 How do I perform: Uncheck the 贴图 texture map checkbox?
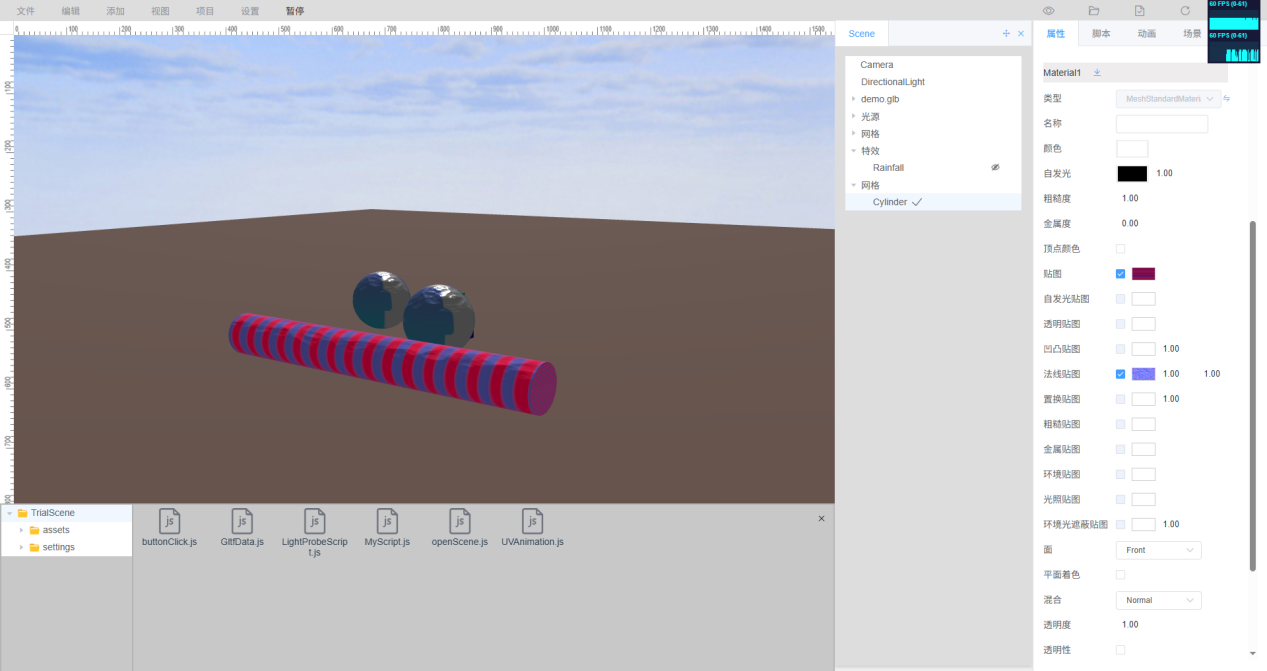(x=1120, y=274)
